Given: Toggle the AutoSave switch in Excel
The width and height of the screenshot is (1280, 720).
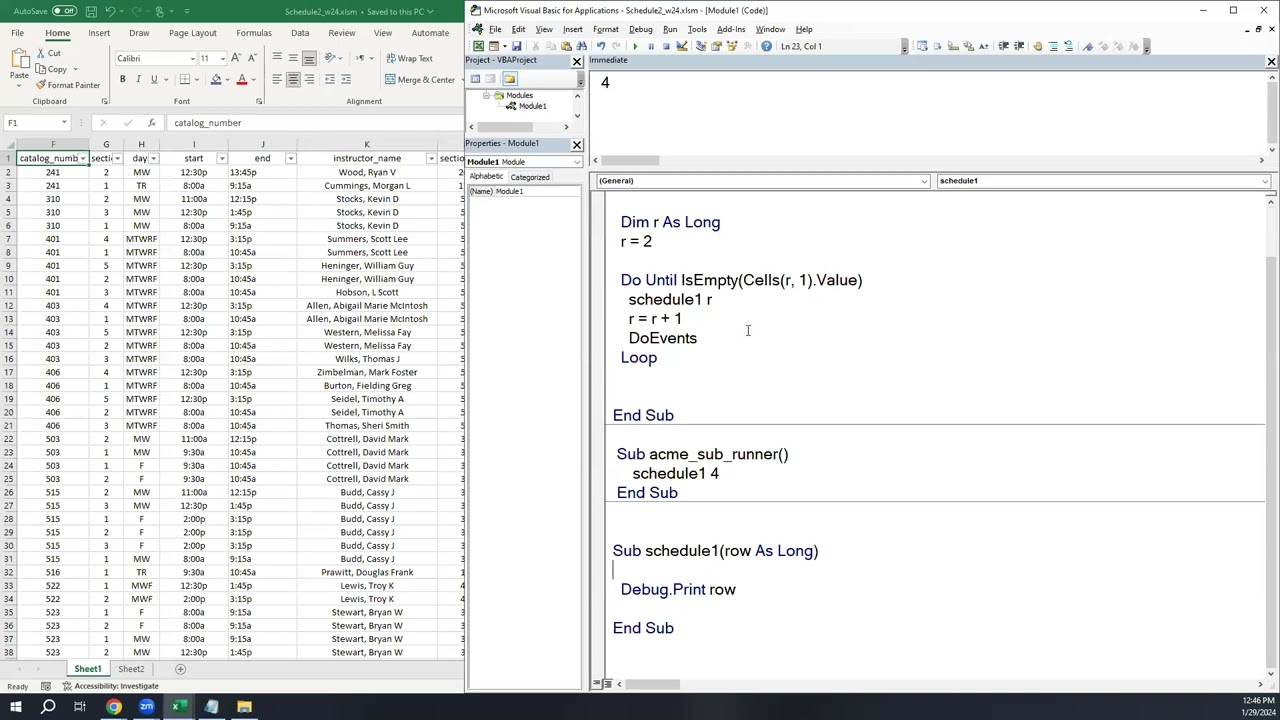Looking at the screenshot, I should pyautogui.click(x=64, y=11).
